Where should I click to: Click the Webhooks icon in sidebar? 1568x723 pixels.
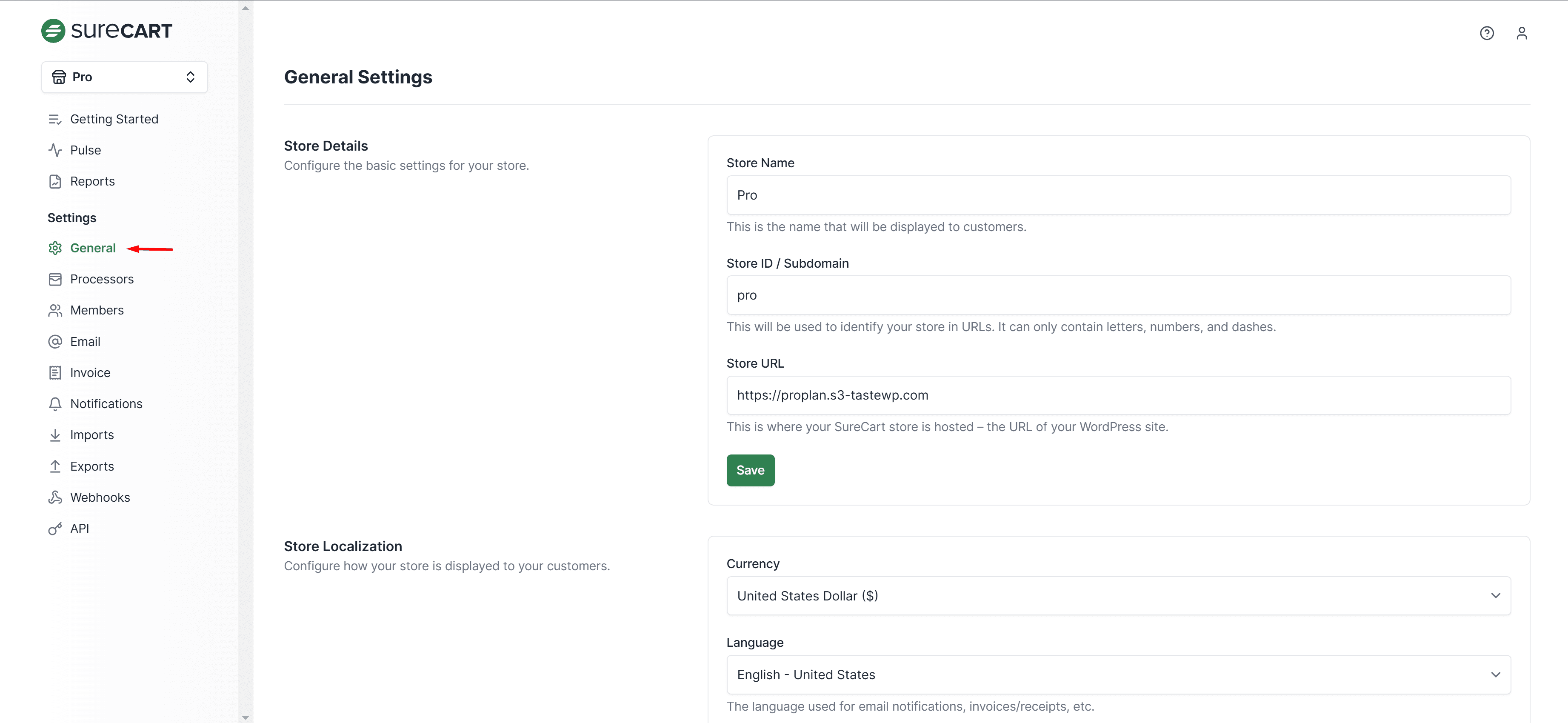[x=55, y=497]
